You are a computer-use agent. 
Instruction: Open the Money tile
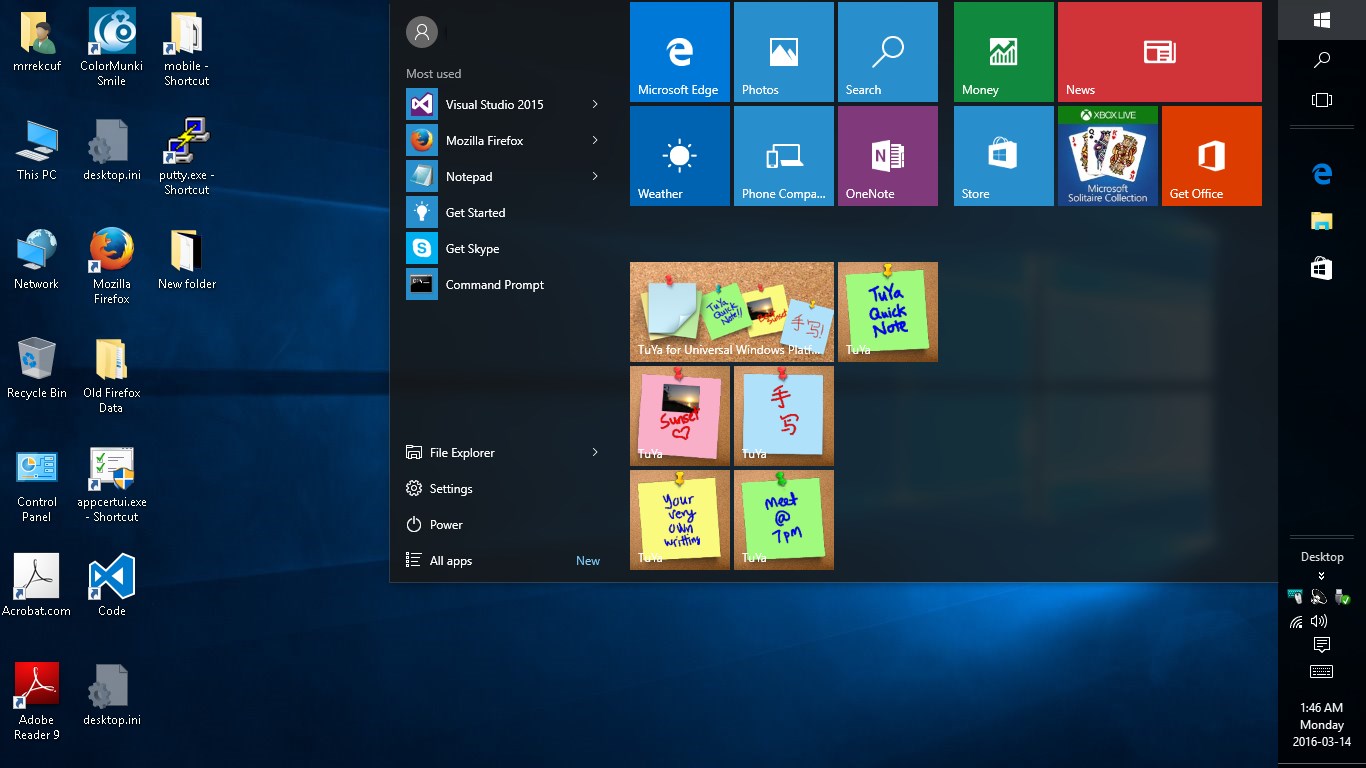(1004, 52)
